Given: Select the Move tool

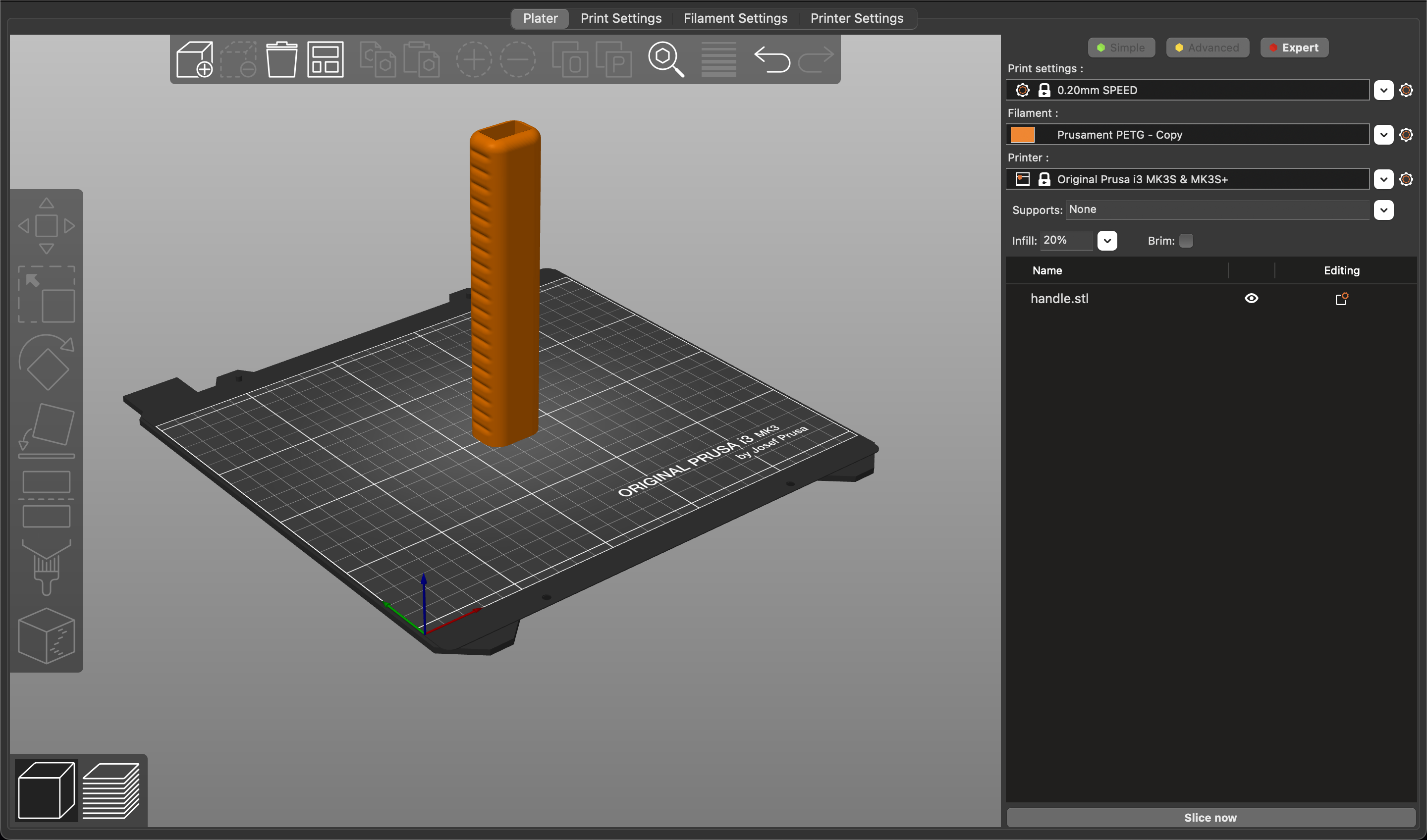Looking at the screenshot, I should (x=47, y=226).
